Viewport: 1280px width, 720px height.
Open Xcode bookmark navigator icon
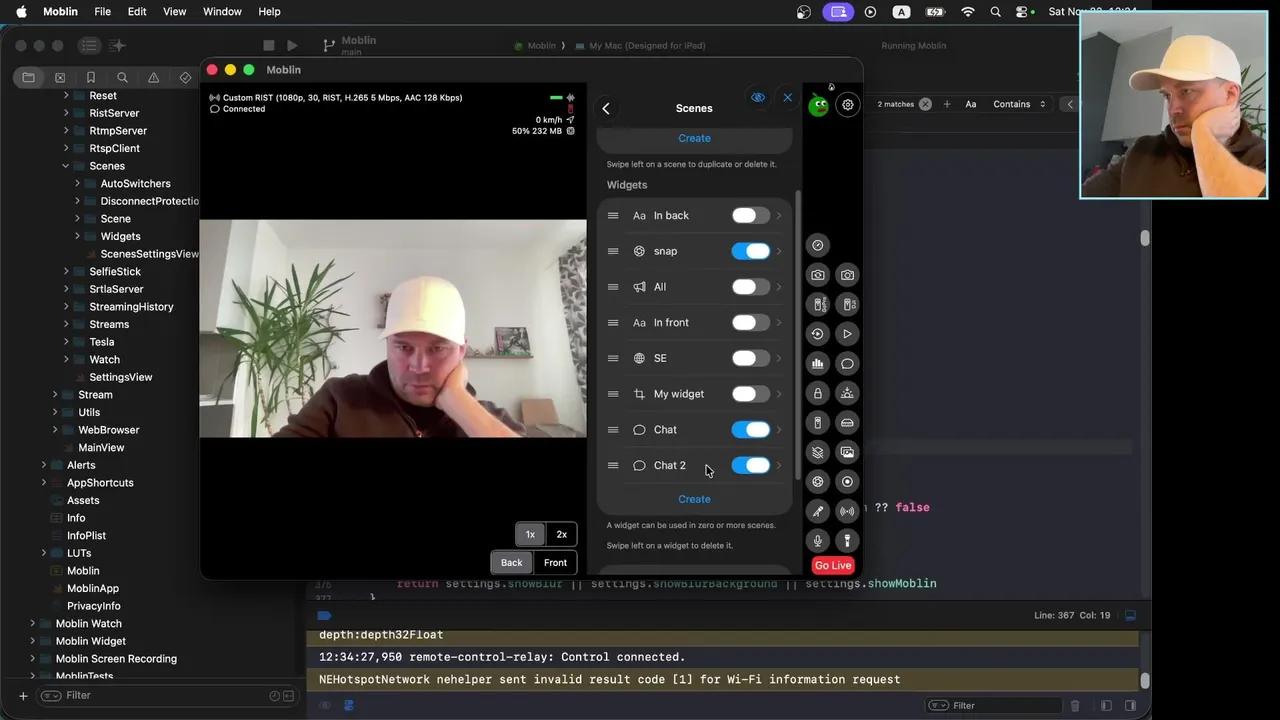(x=91, y=77)
